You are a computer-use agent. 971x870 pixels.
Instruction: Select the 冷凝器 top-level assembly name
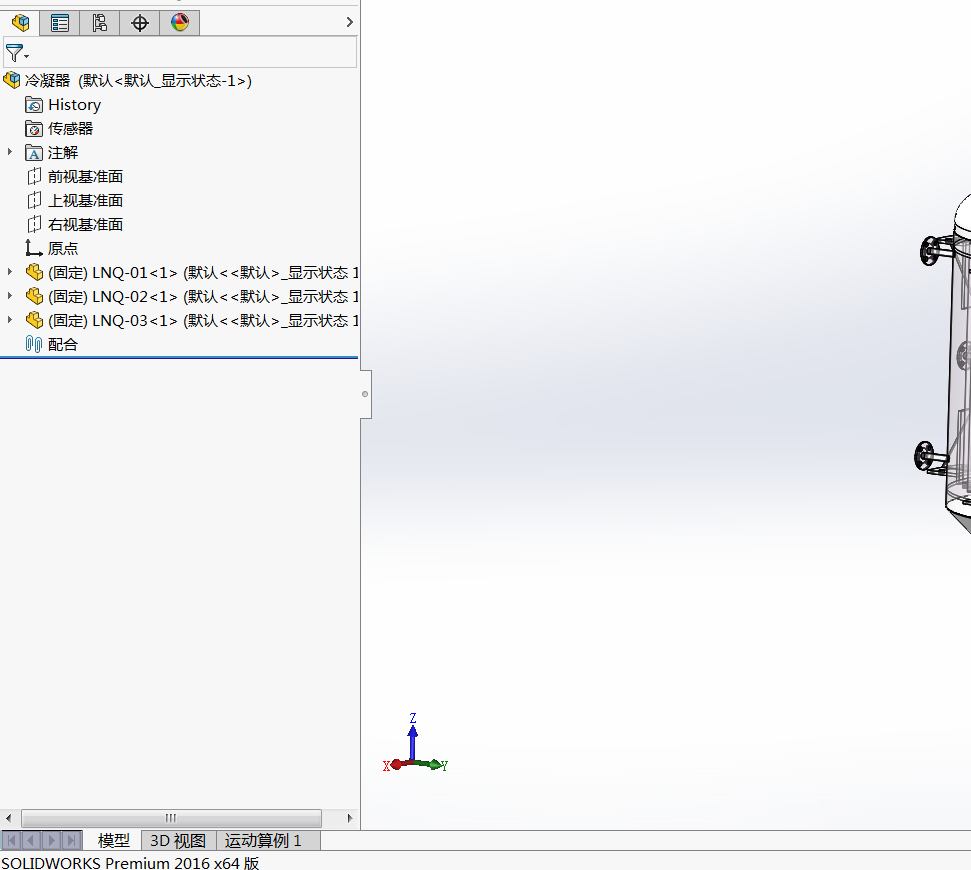[48, 80]
